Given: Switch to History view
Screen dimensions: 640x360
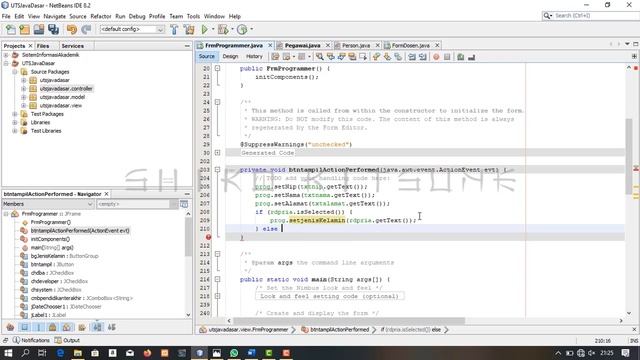Looking at the screenshot, I should (x=254, y=56).
